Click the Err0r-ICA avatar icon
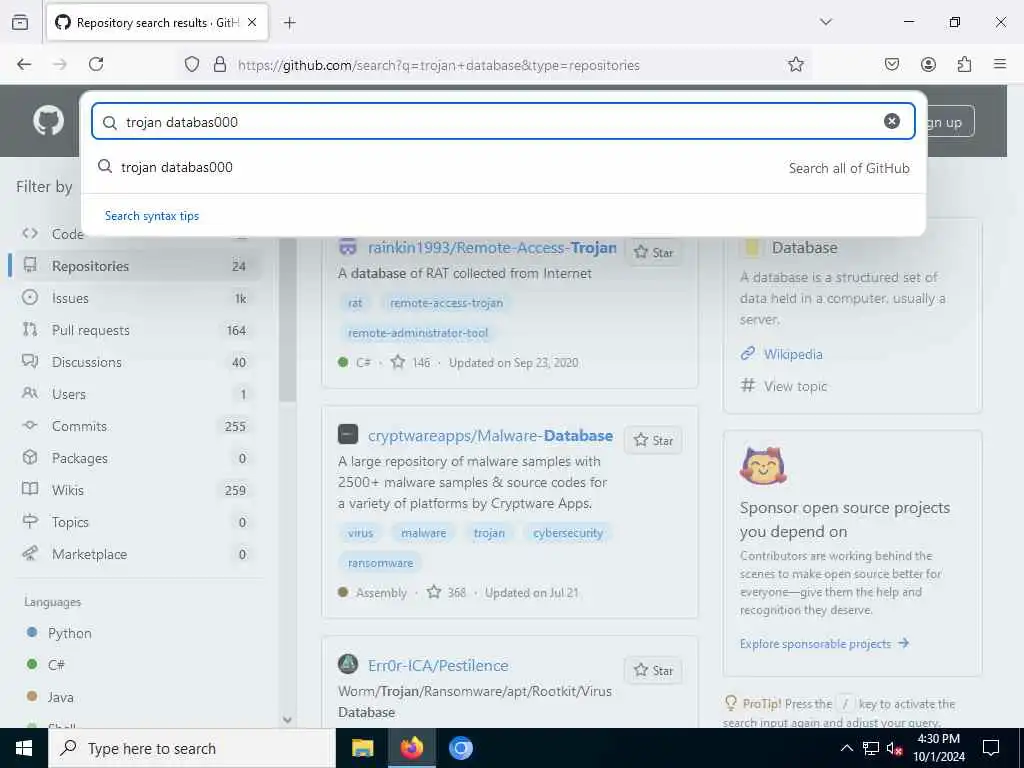This screenshot has height=768, width=1024. pos(348,664)
